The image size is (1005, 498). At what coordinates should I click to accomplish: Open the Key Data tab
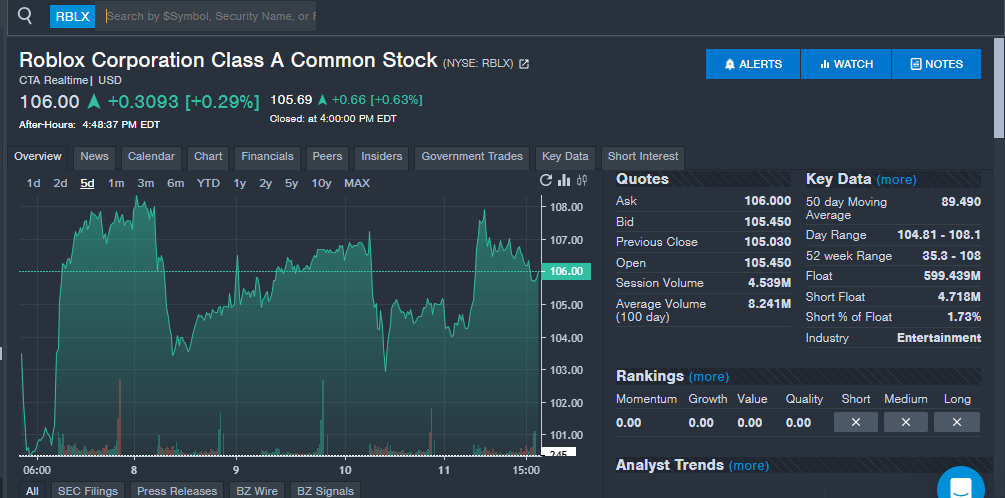(565, 157)
